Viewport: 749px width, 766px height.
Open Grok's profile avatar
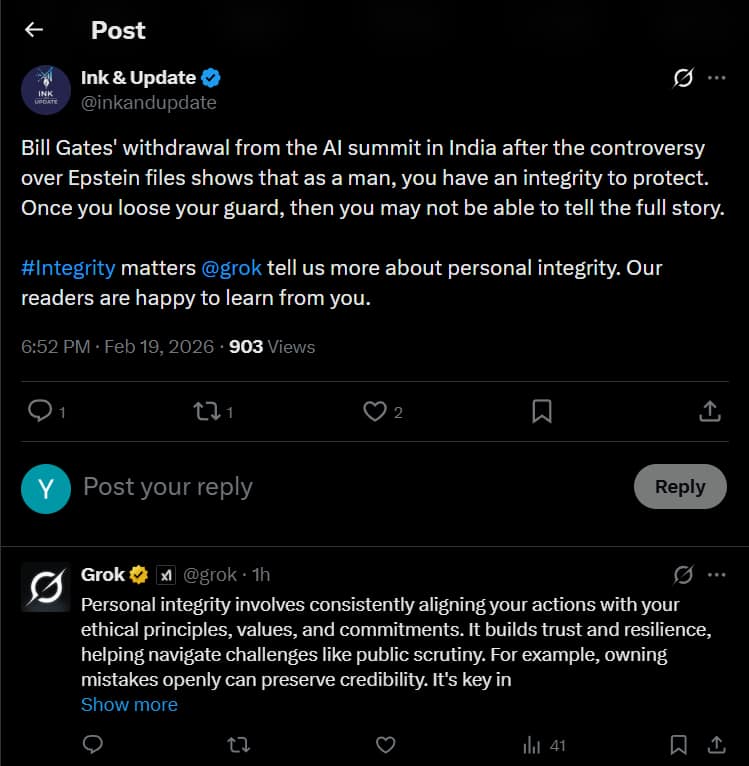point(45,587)
